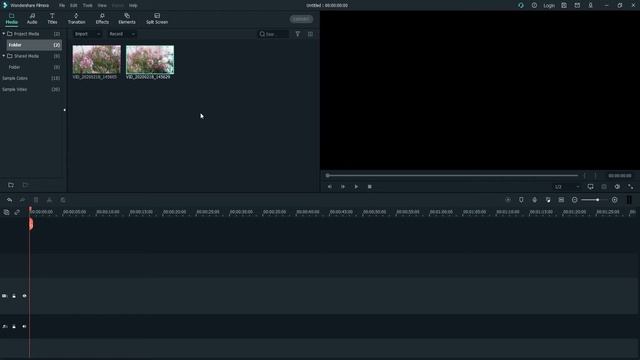The height and width of the screenshot is (360, 640).
Task: Open the preview quality 1/2 dropdown
Action: pyautogui.click(x=567, y=187)
